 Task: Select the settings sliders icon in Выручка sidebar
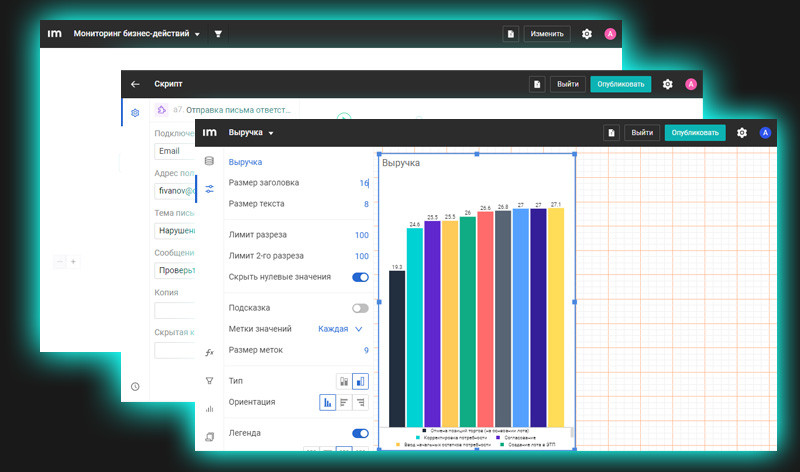[x=209, y=189]
